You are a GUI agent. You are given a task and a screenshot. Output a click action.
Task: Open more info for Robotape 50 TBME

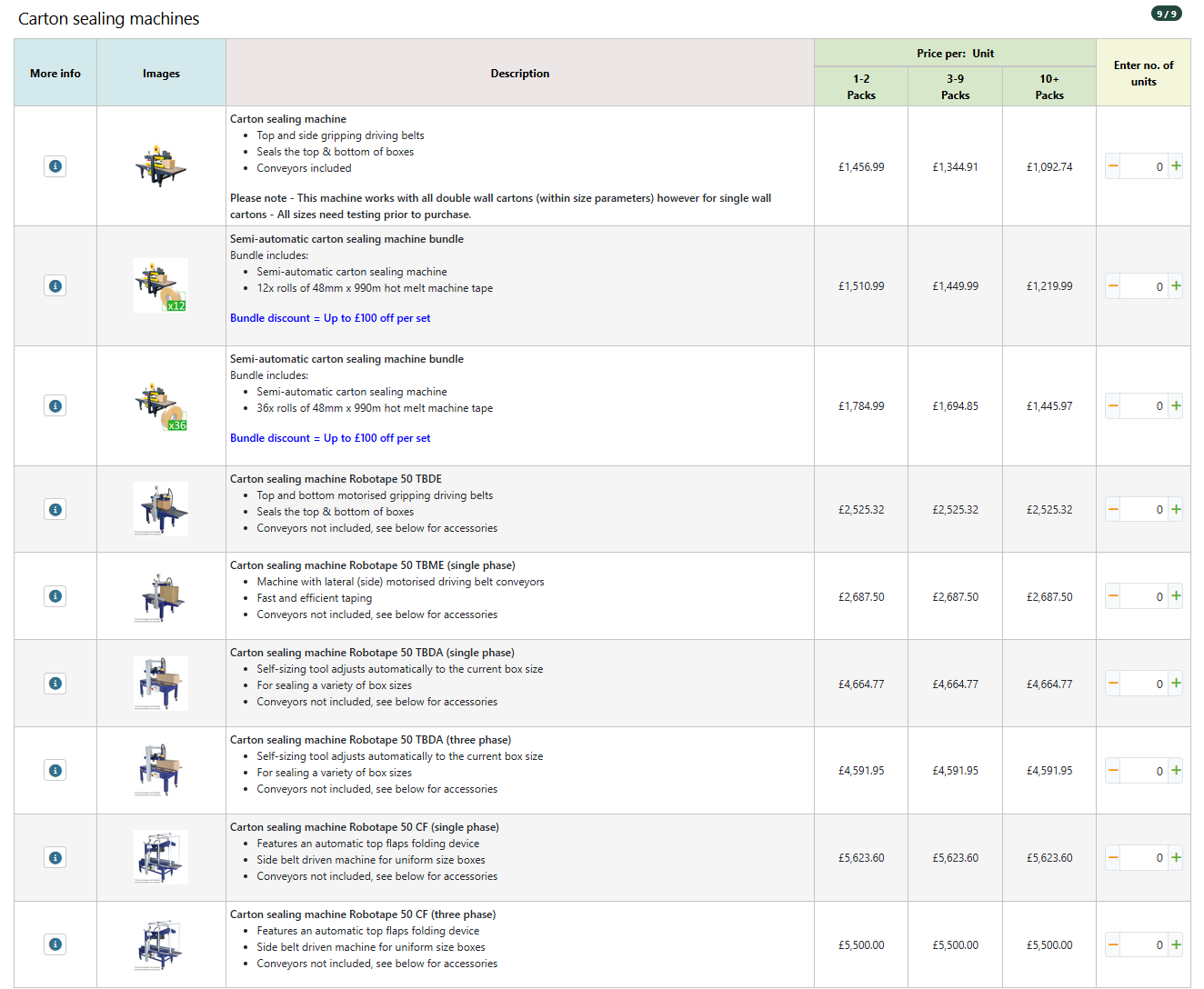[x=55, y=596]
